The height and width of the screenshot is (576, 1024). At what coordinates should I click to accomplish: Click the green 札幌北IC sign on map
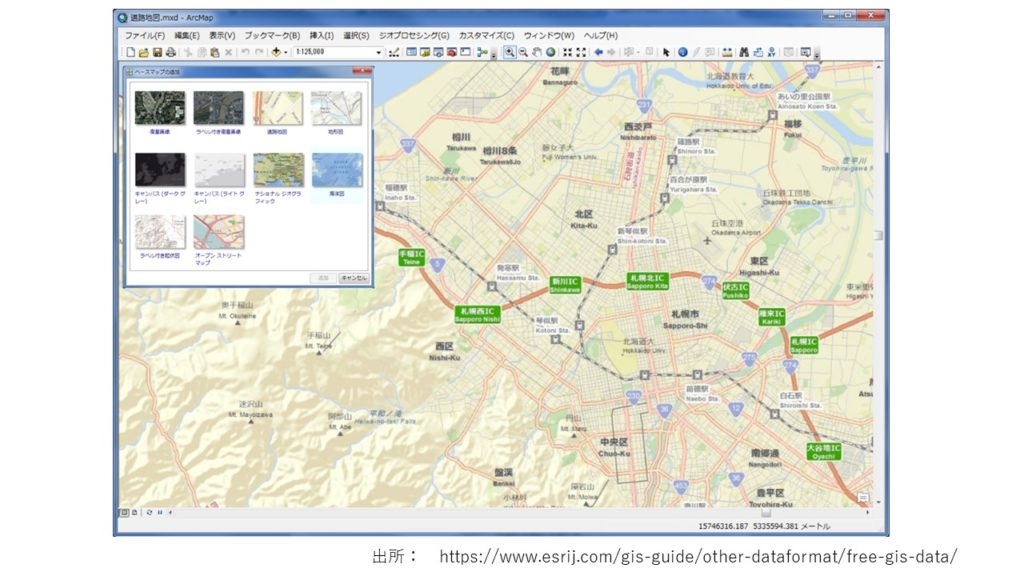pyautogui.click(x=647, y=281)
